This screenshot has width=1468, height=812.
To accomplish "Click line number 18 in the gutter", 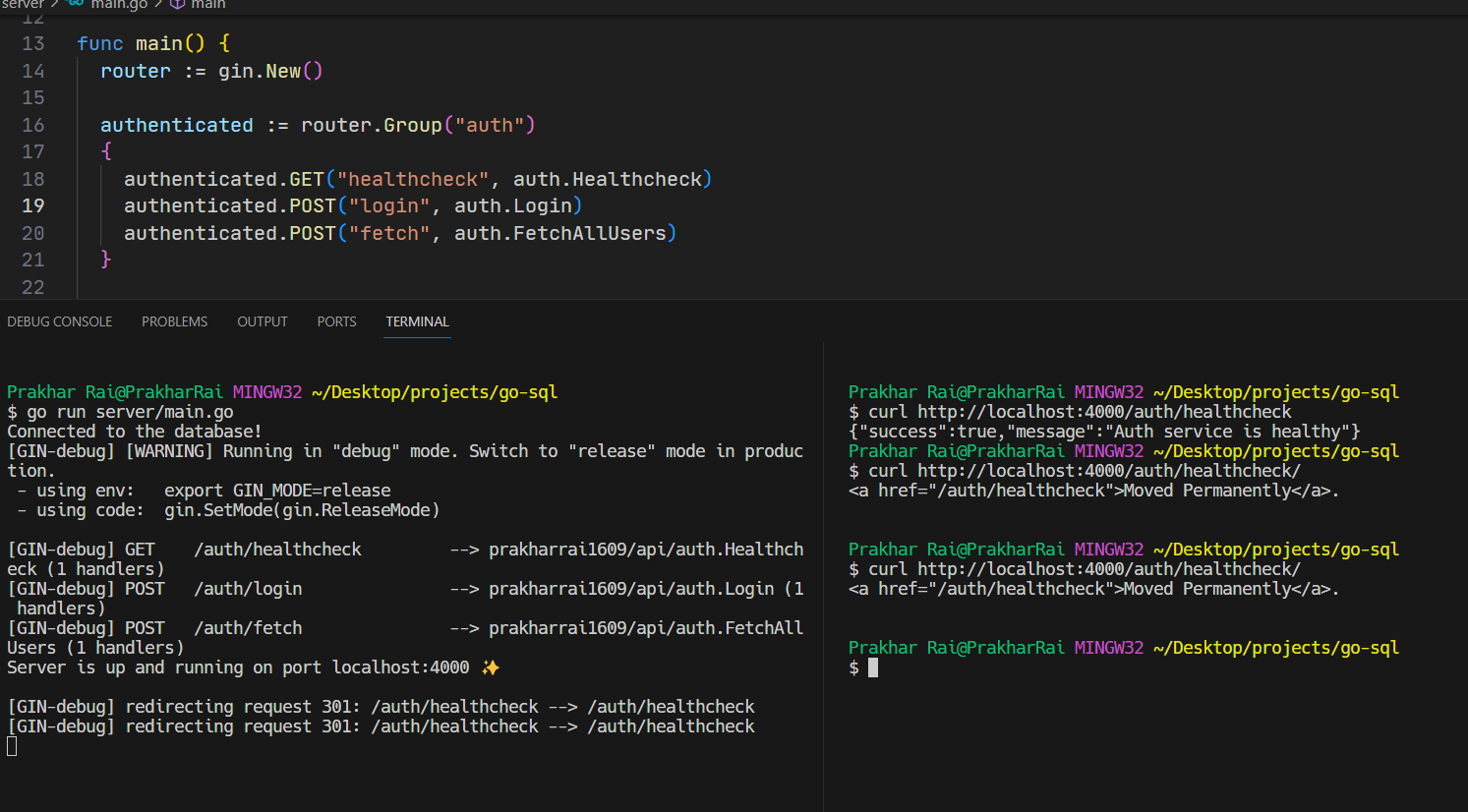I will (x=33, y=179).
